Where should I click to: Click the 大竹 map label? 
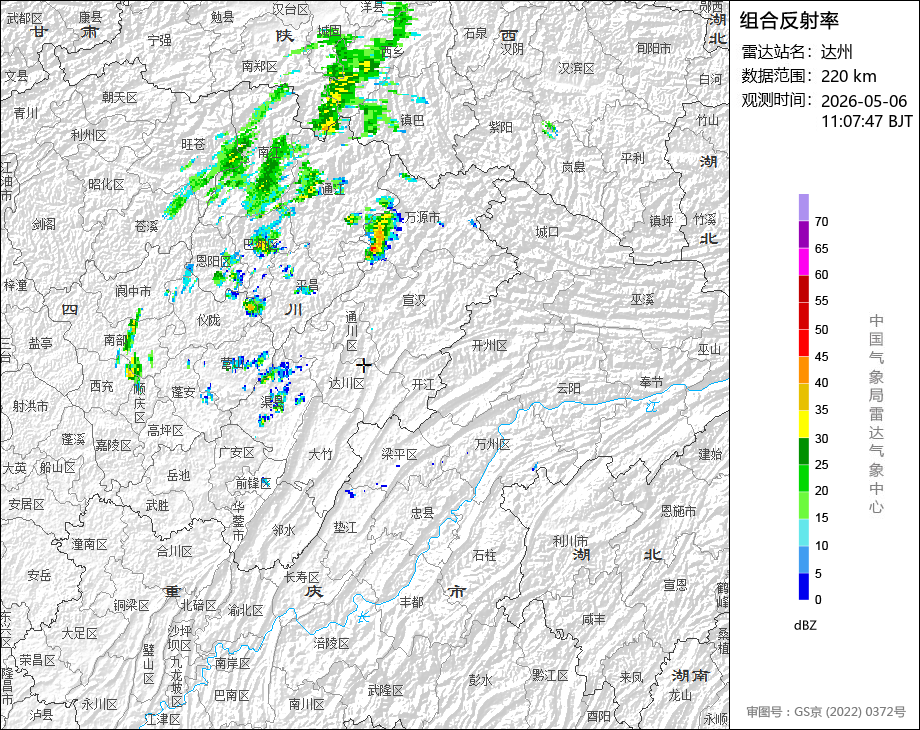point(320,454)
